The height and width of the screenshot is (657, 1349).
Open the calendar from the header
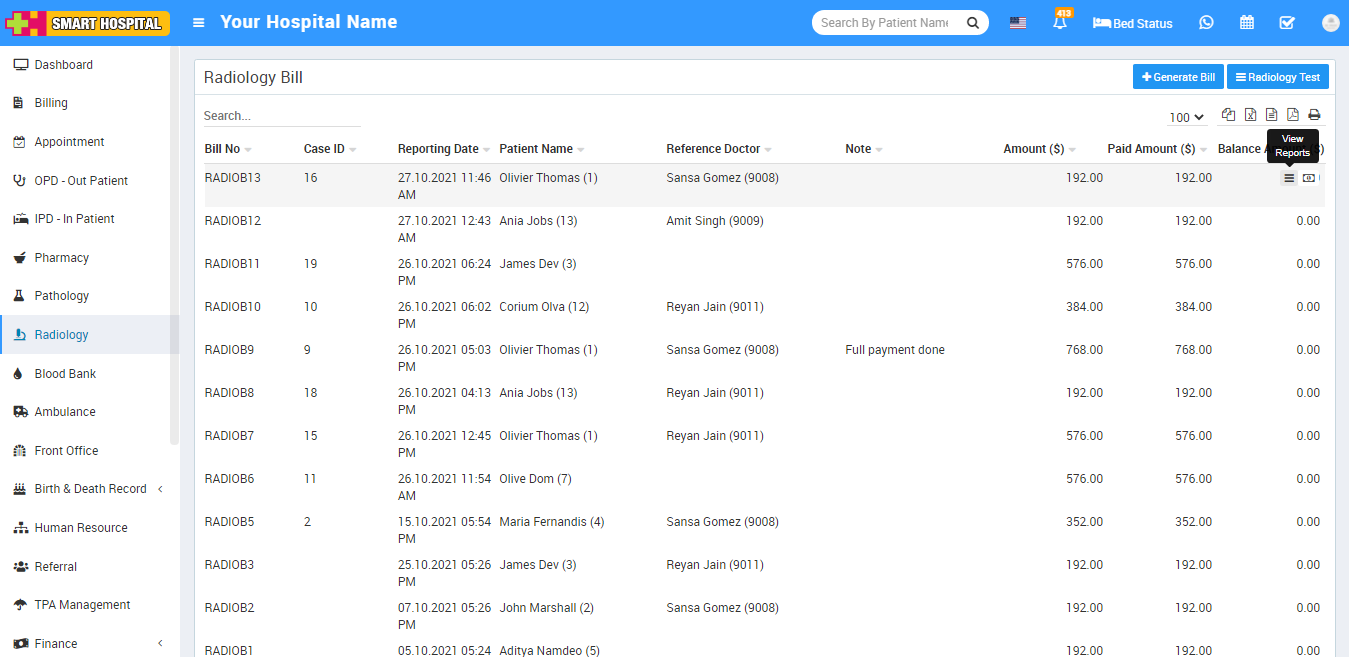[x=1247, y=22]
